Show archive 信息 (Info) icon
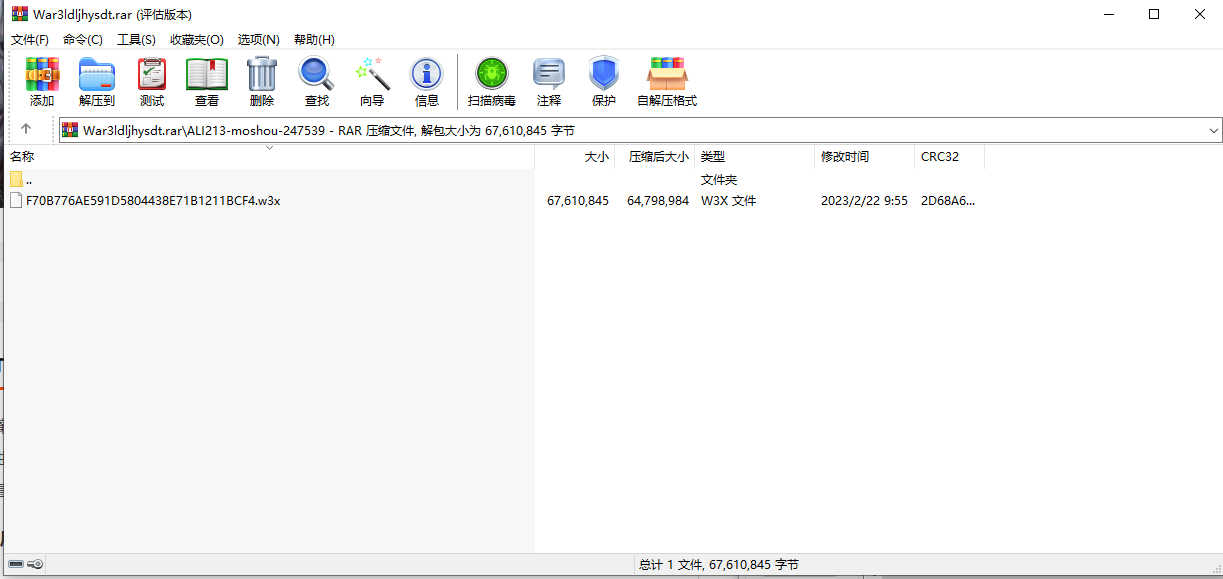 coord(427,75)
